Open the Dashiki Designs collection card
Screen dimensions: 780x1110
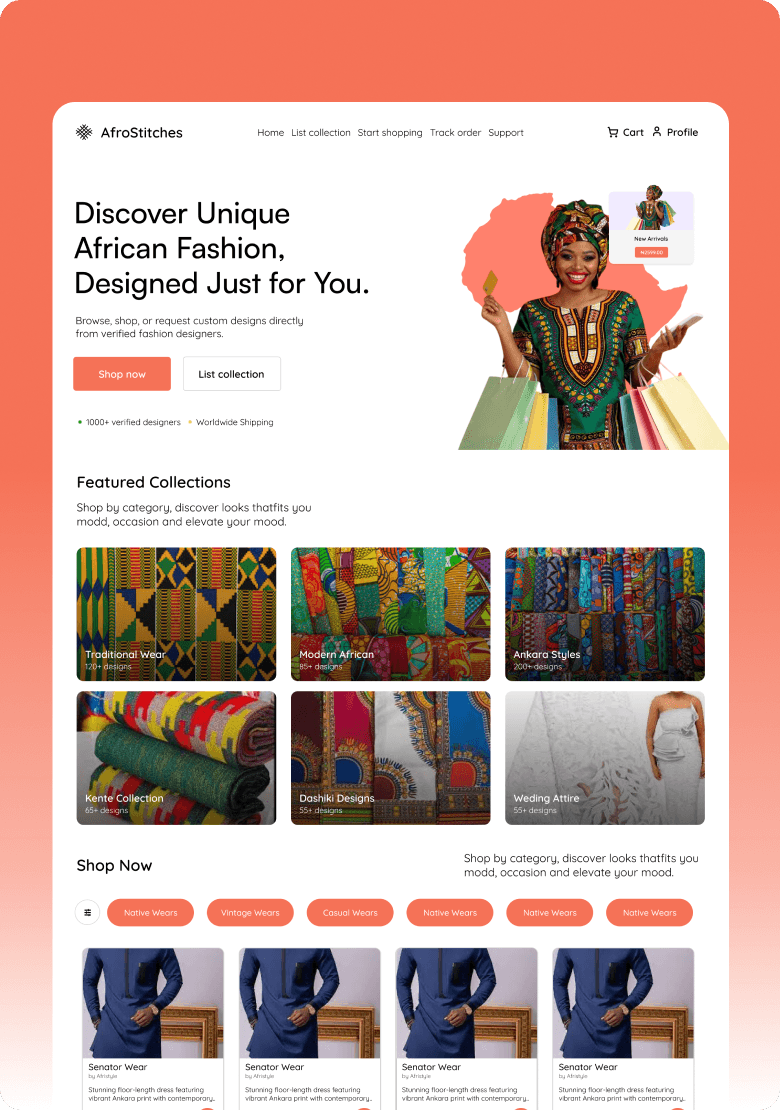(x=391, y=757)
